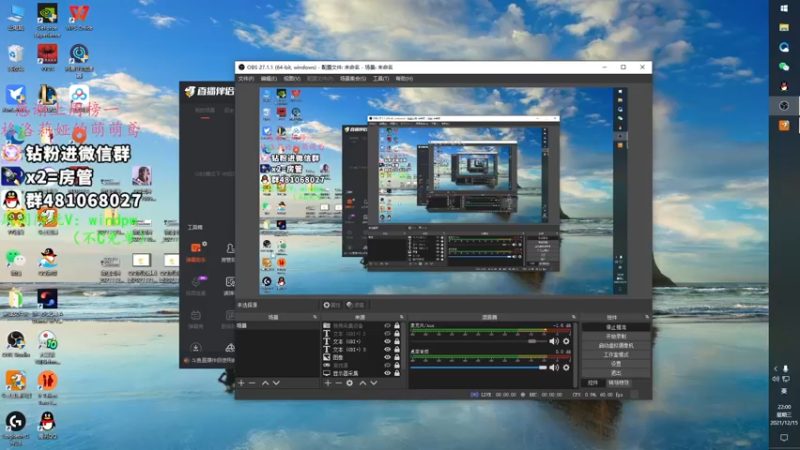This screenshot has width=800, height=450.
Task: Select the 显示器采集 source row
Action: pos(362,373)
